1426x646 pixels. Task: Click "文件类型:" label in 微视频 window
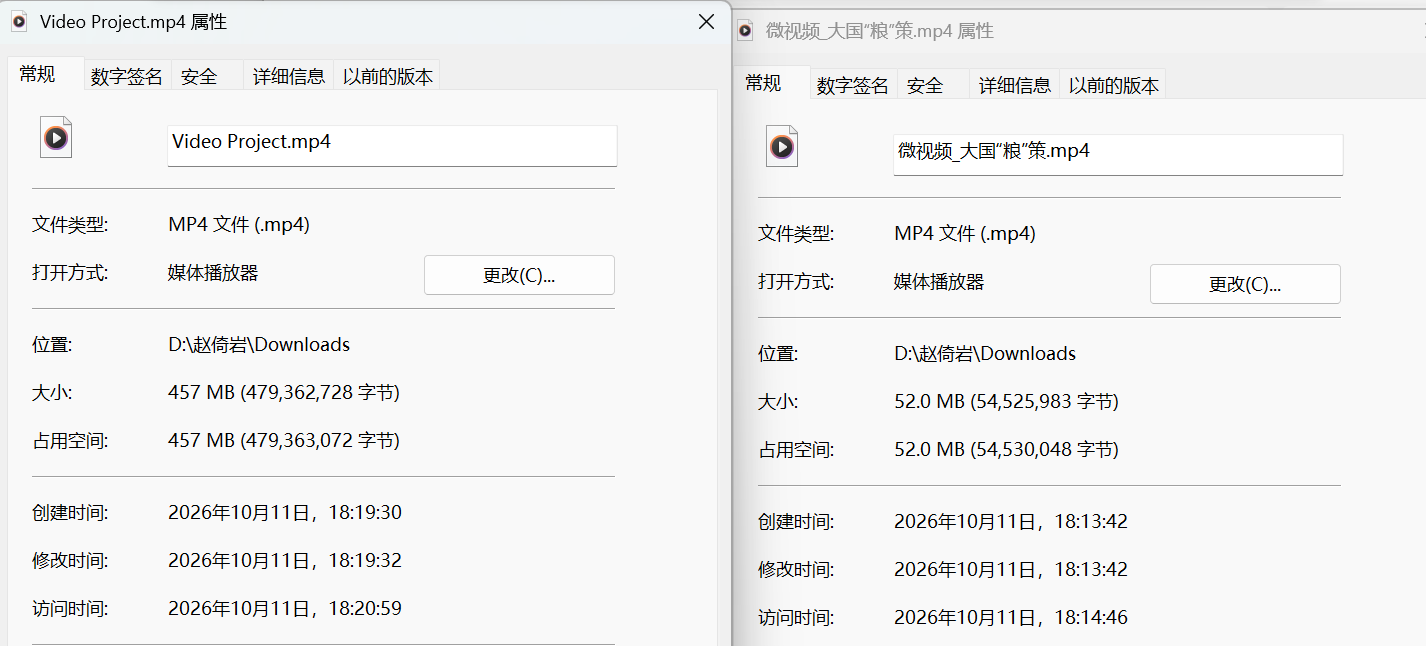click(796, 234)
